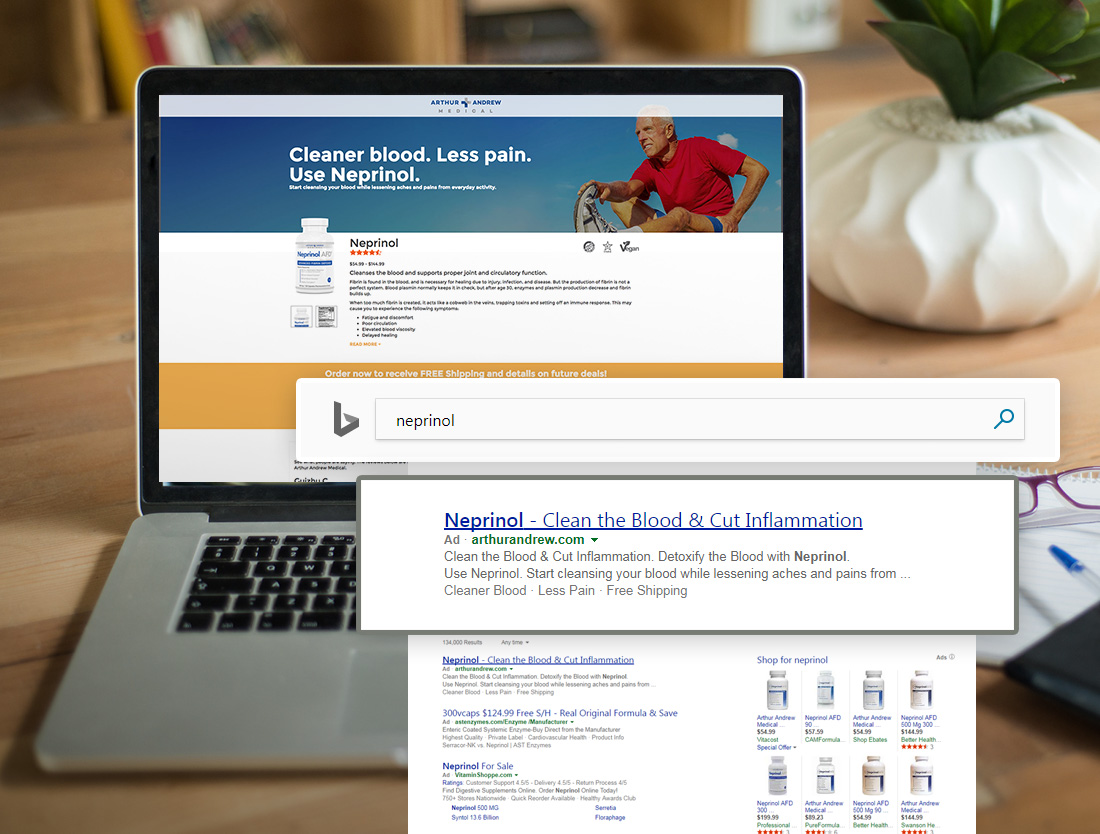Click the Cleaner blood. Less pain. headline
1100x834 pixels.
pyautogui.click(x=410, y=155)
